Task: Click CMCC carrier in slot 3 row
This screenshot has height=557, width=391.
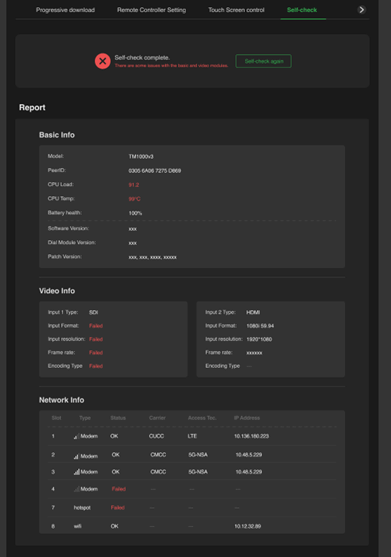Action: (158, 472)
